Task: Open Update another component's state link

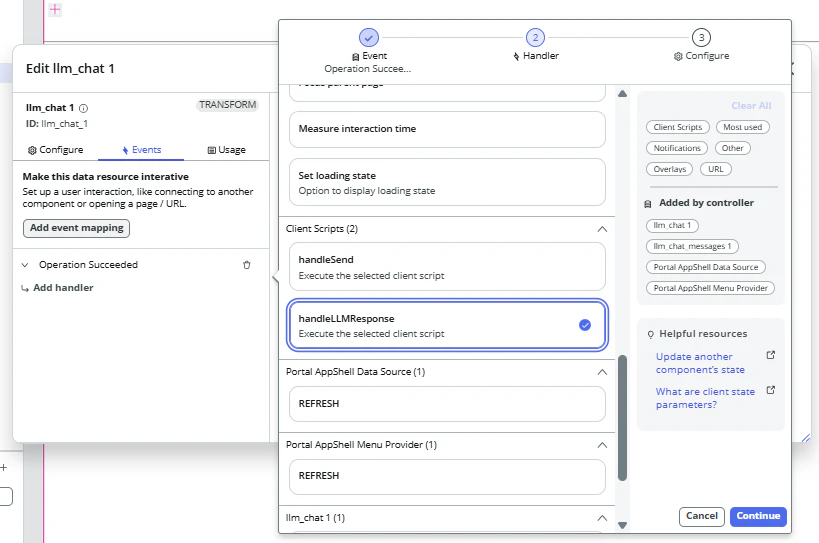Action: point(700,363)
